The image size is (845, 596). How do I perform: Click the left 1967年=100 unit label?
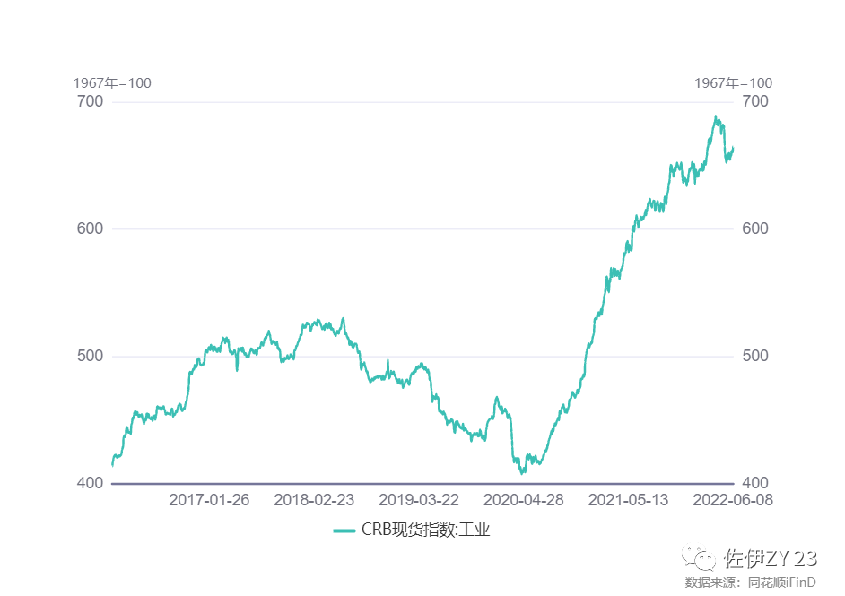click(112, 83)
